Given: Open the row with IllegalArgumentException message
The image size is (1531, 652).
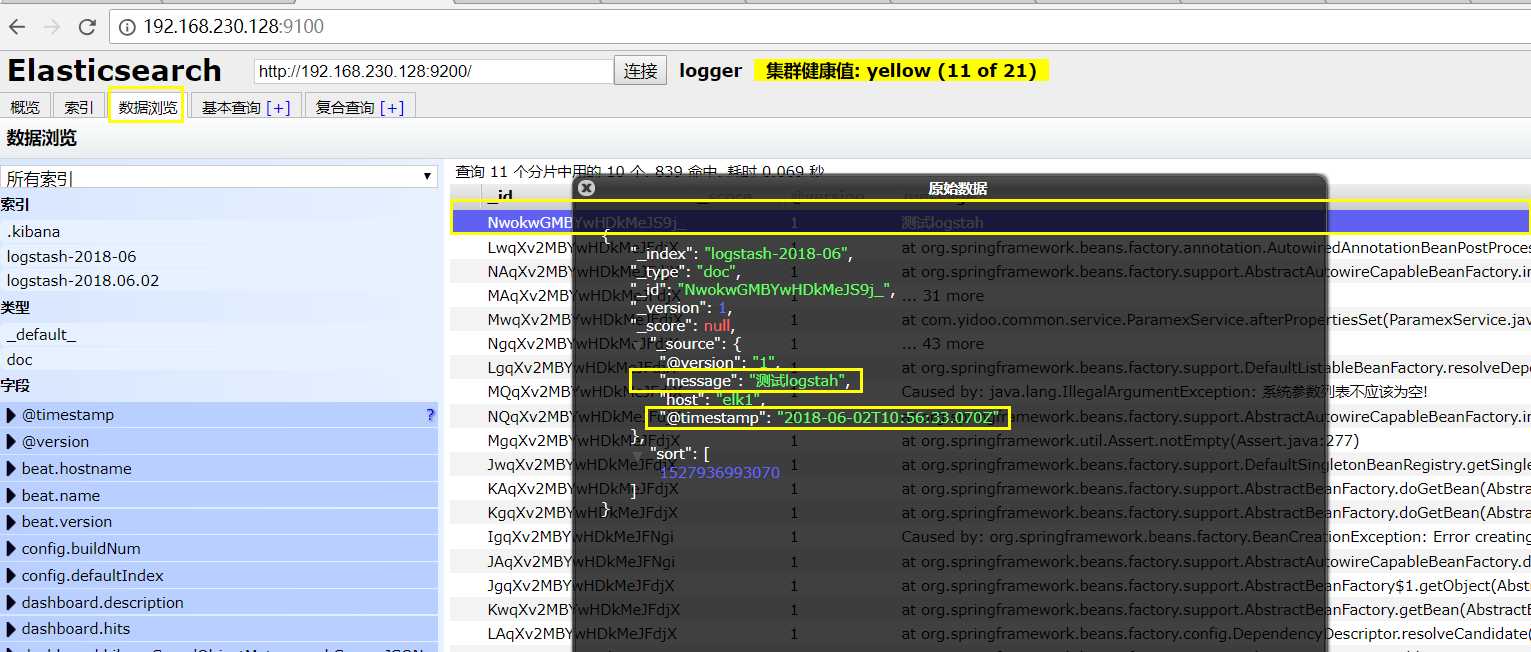Looking at the screenshot, I should 991,392.
